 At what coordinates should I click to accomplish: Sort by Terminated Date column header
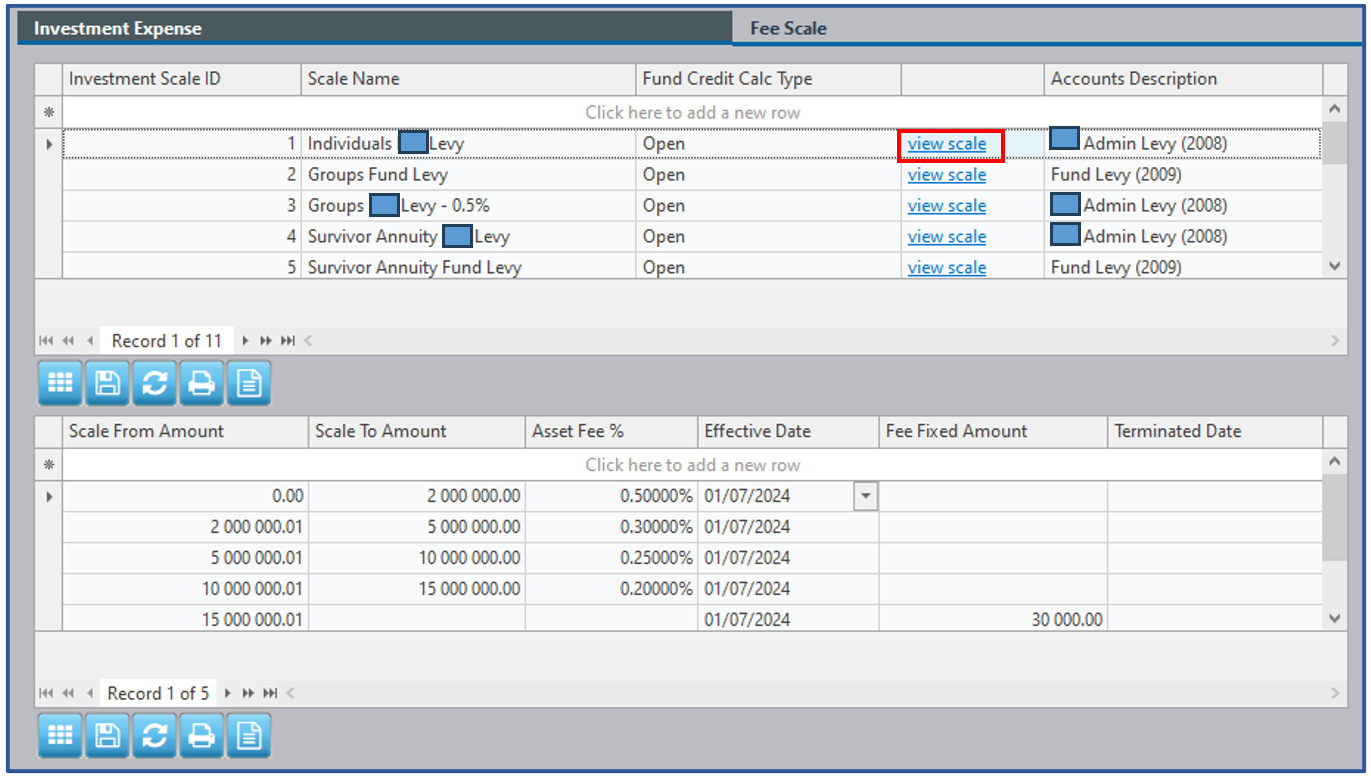pyautogui.click(x=1215, y=431)
